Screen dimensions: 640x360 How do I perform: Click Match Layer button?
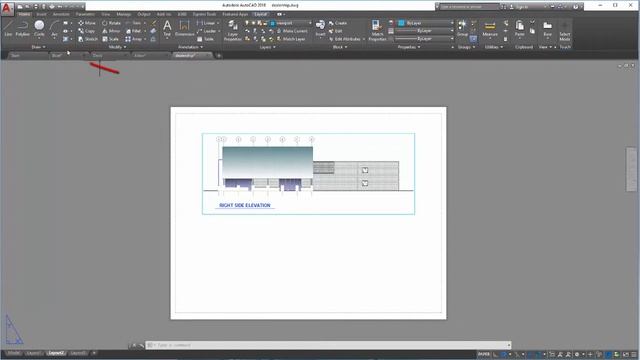coord(291,39)
